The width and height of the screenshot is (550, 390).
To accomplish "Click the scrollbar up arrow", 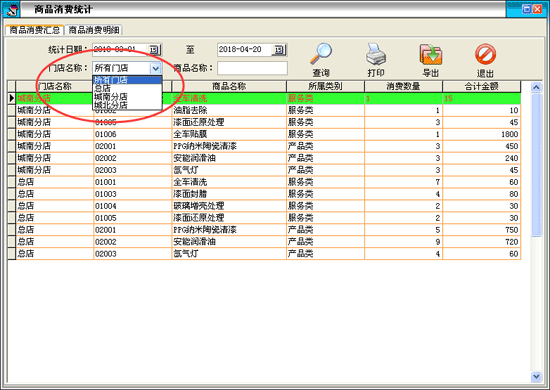I will point(536,87).
